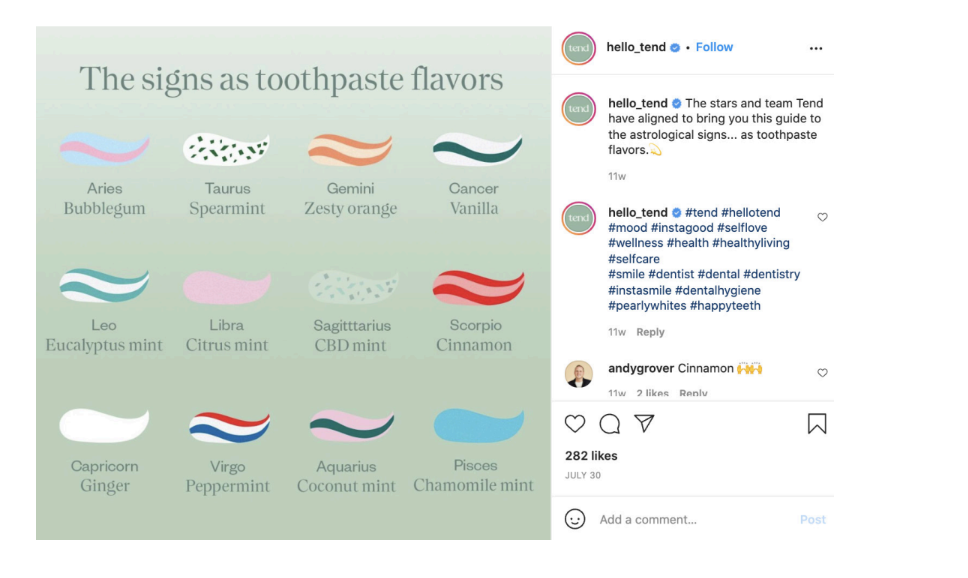This screenshot has height=578, width=968.
Task: Click the Add a comment field
Action: coord(690,520)
